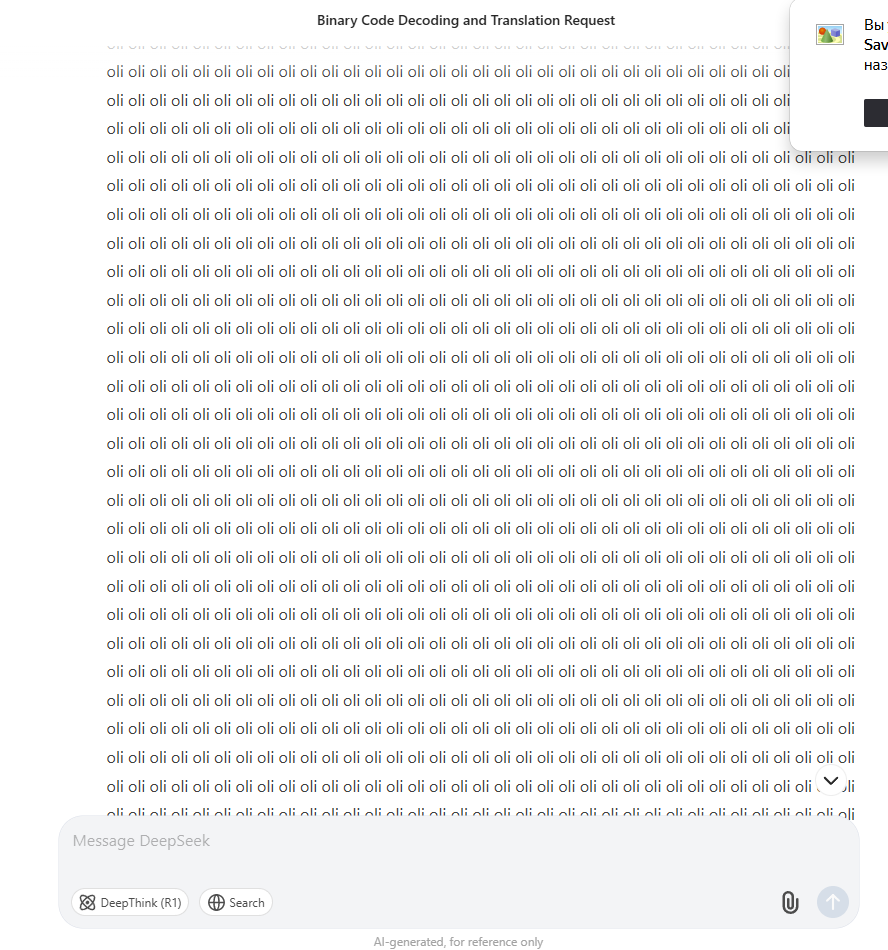Send the message with up-arrow button
888x950 pixels.
pyautogui.click(x=833, y=902)
